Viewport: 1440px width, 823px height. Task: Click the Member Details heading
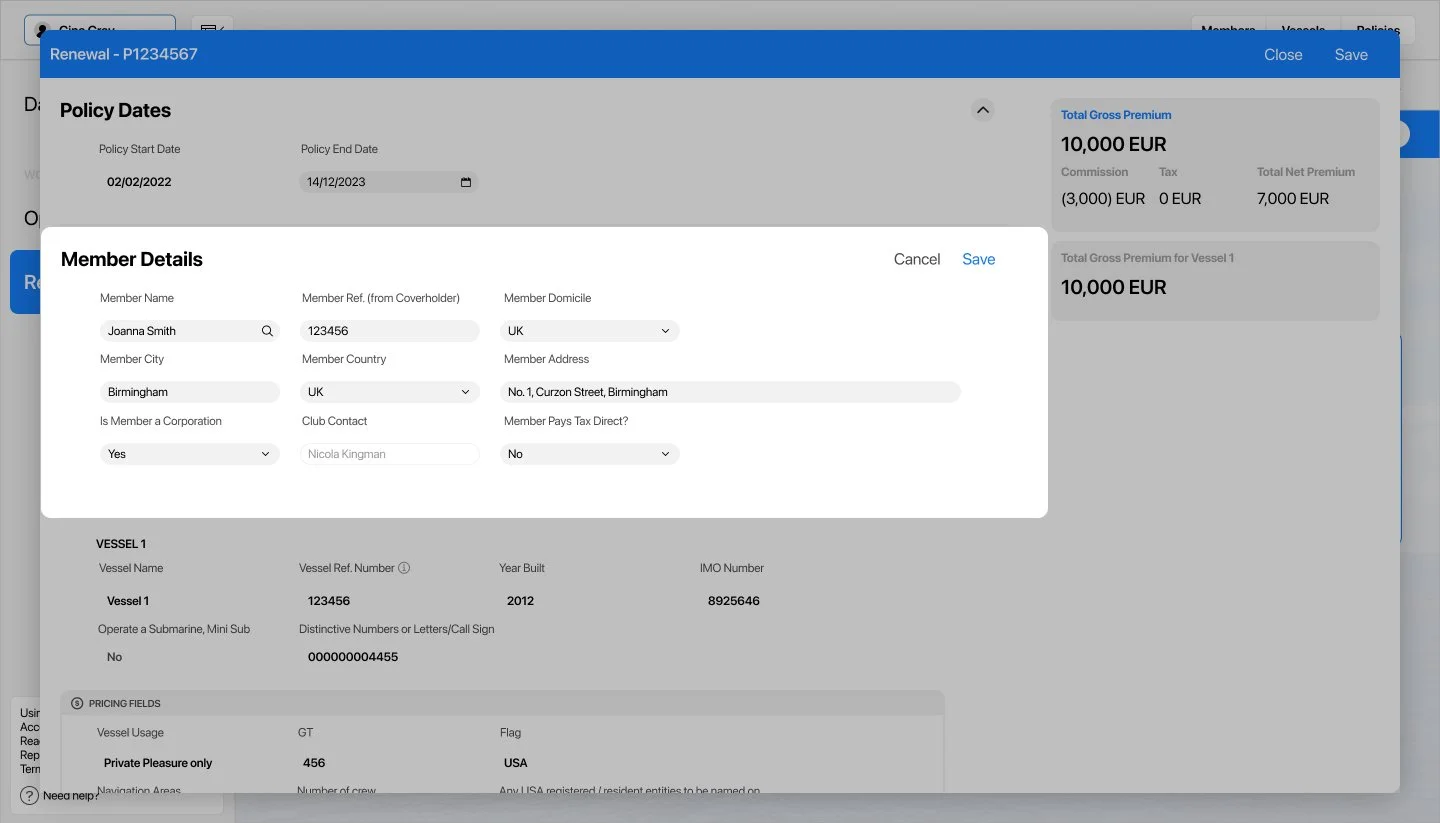coord(132,259)
